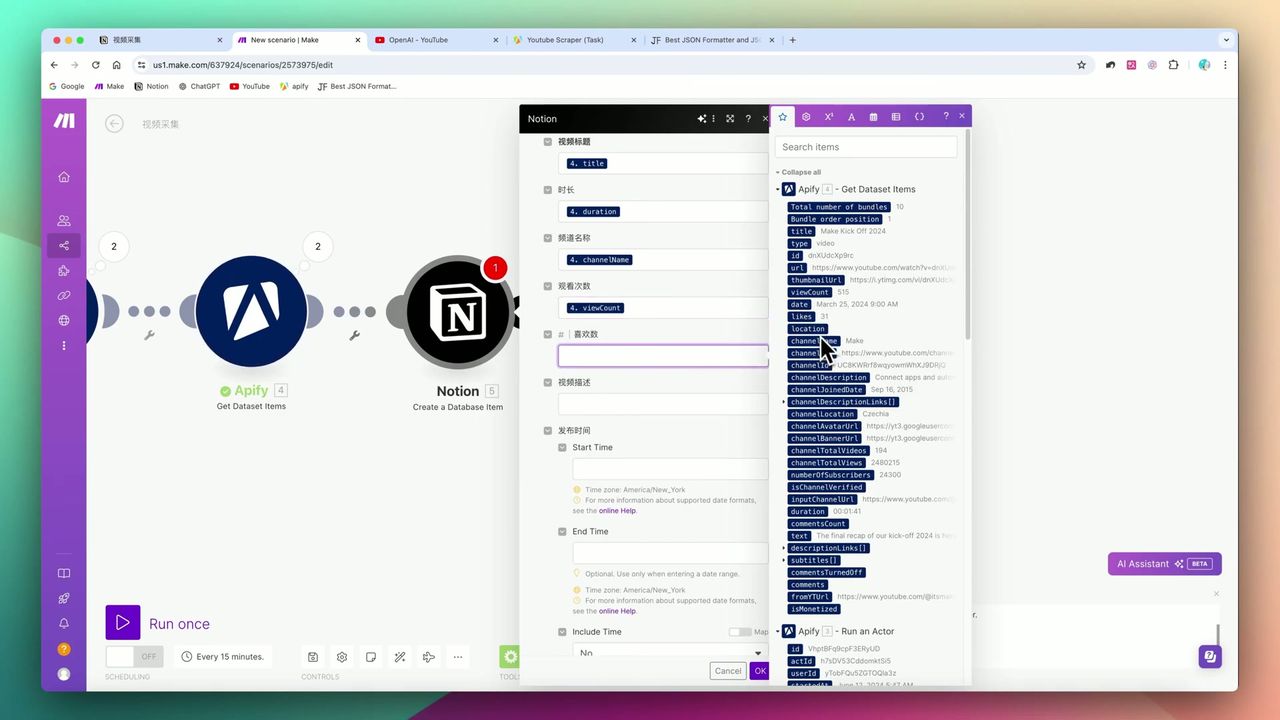Open scenario settings gear in Controls bar
Image resolution: width=1280 pixels, height=720 pixels.
(341, 656)
